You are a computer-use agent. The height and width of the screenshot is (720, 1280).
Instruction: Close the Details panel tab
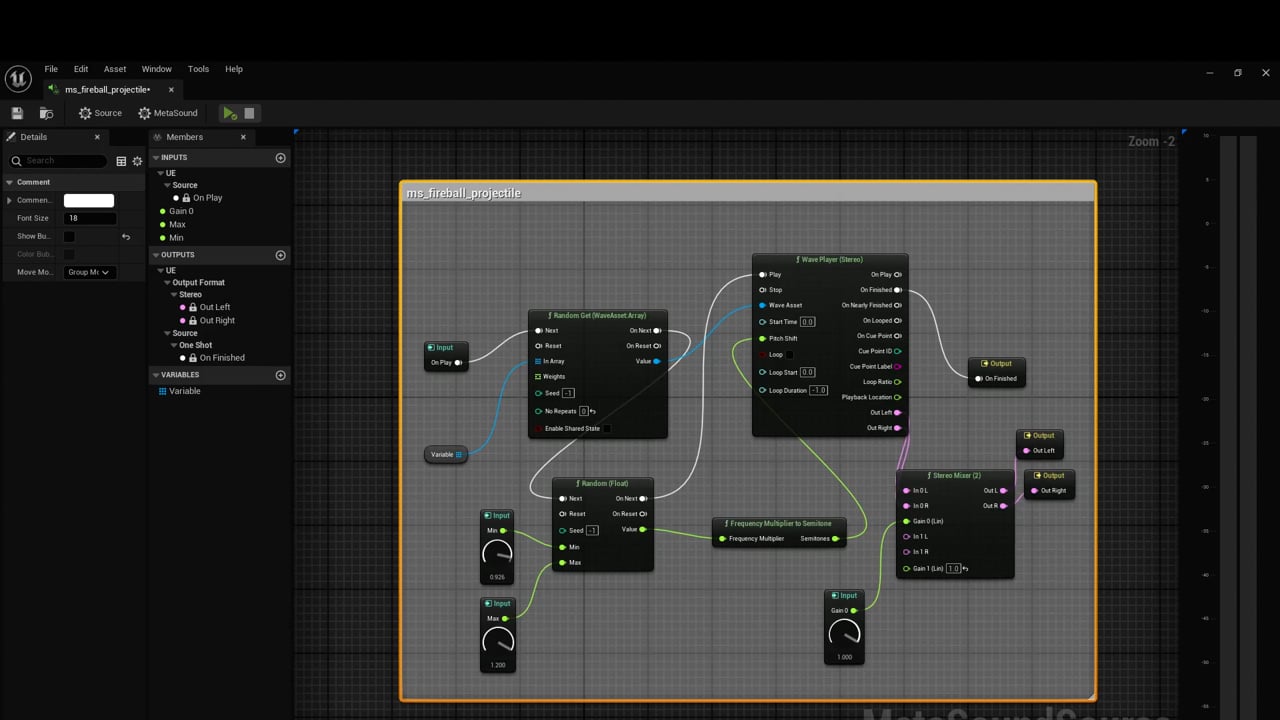tap(97, 137)
